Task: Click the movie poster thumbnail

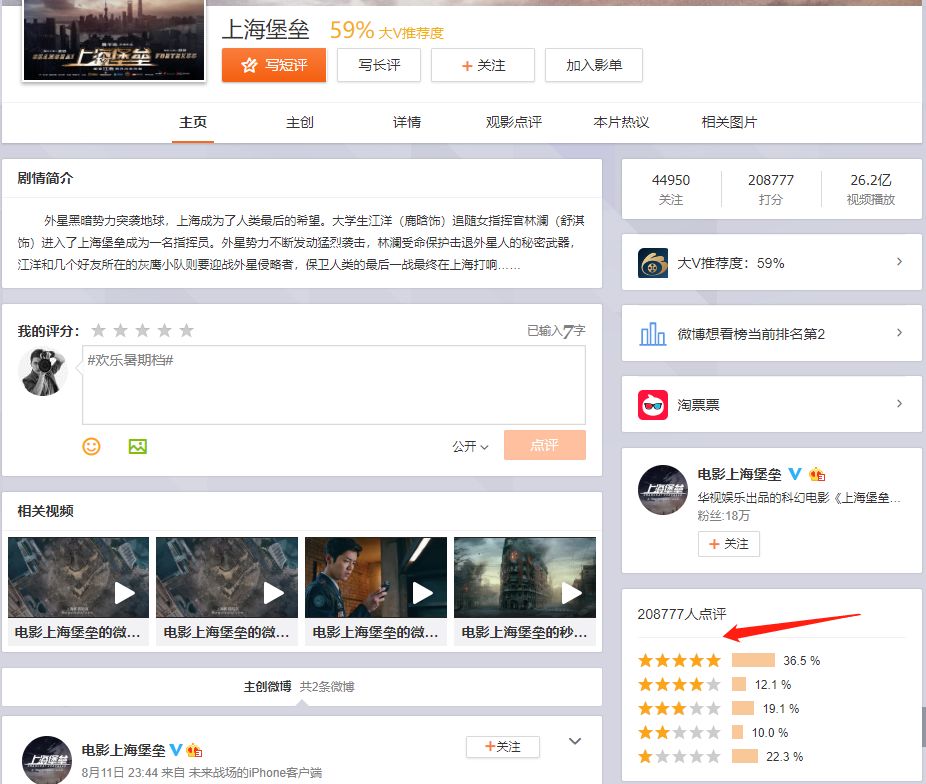Action: click(114, 40)
